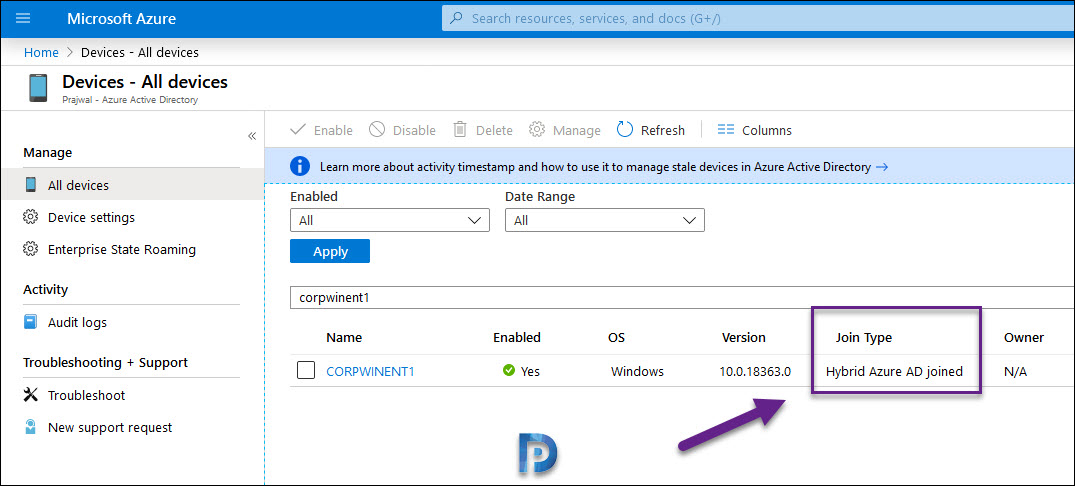
Task: Click the Refresh toolbar label
Action: [x=663, y=130]
